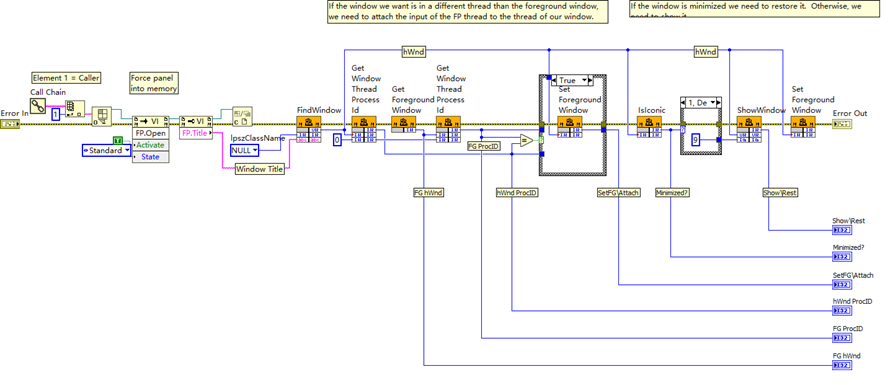The width and height of the screenshot is (888, 385).
Task: Click the lpszClassName label
Action: (x=258, y=138)
